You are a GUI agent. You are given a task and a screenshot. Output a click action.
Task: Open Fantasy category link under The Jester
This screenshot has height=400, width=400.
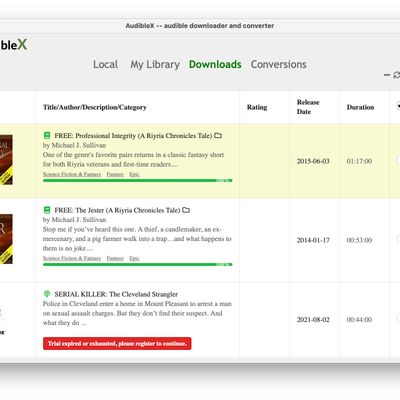[x=115, y=258]
